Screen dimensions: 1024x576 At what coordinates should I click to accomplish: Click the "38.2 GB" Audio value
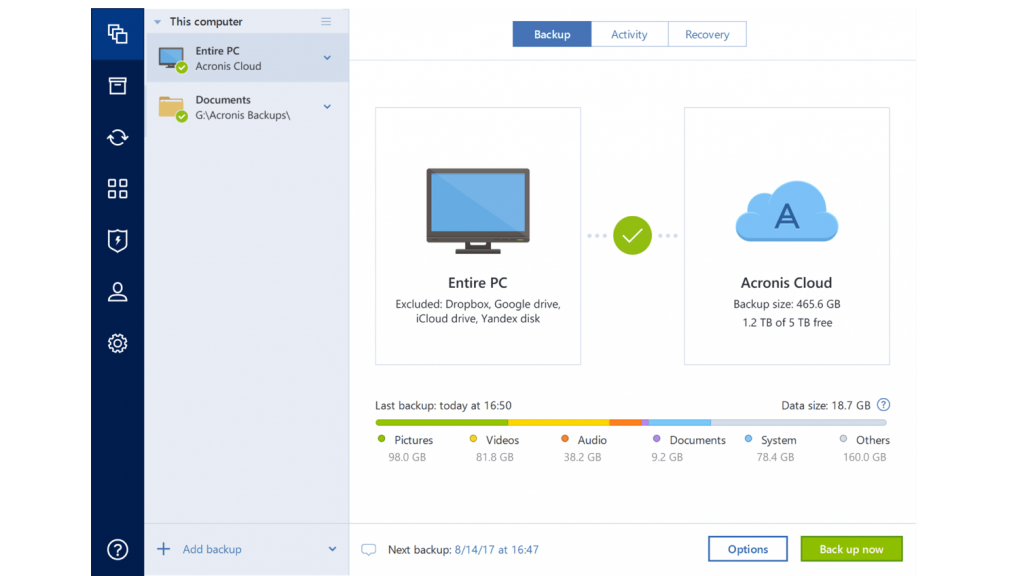click(583, 457)
